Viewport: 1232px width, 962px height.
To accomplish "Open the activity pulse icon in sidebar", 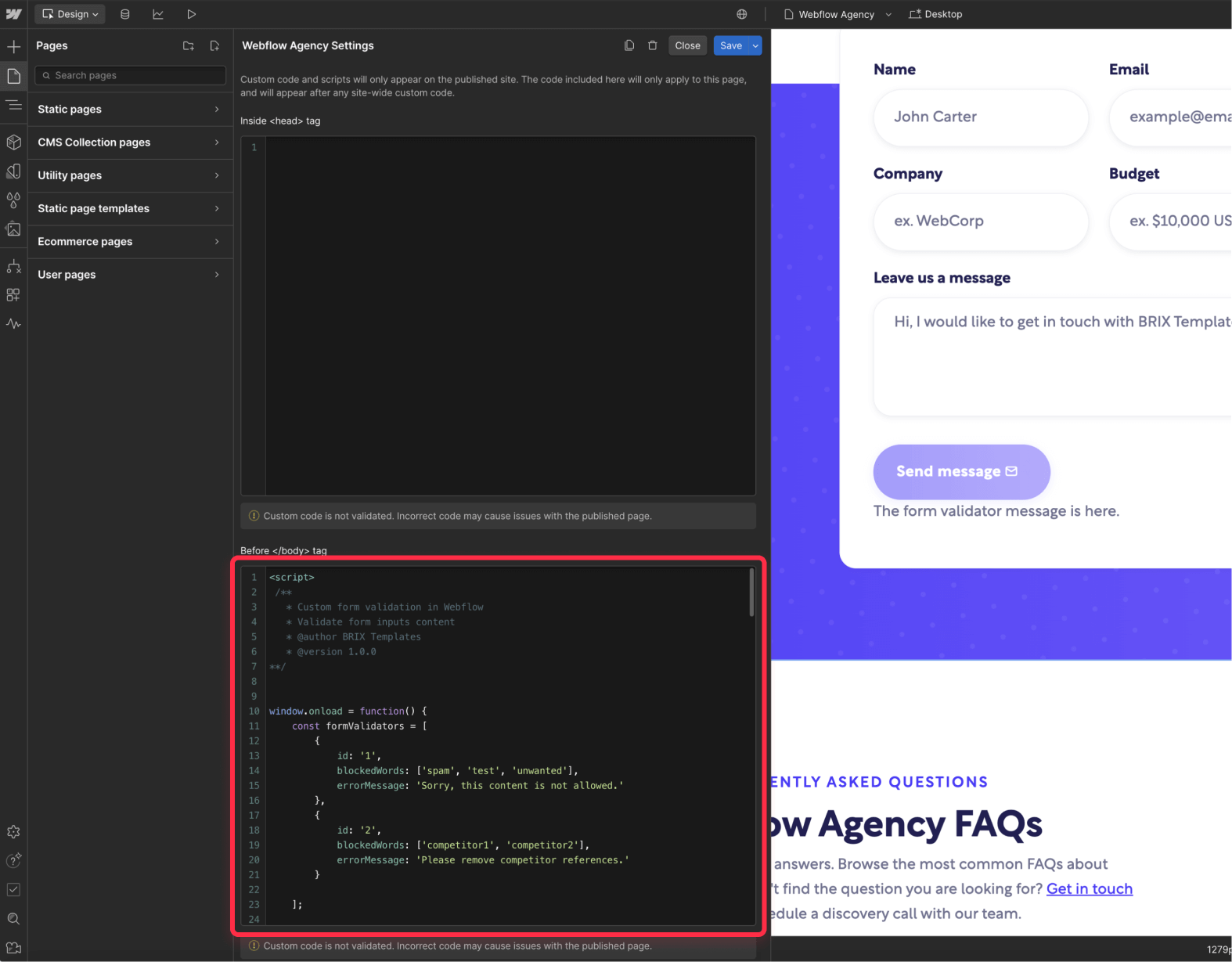I will coord(13,323).
